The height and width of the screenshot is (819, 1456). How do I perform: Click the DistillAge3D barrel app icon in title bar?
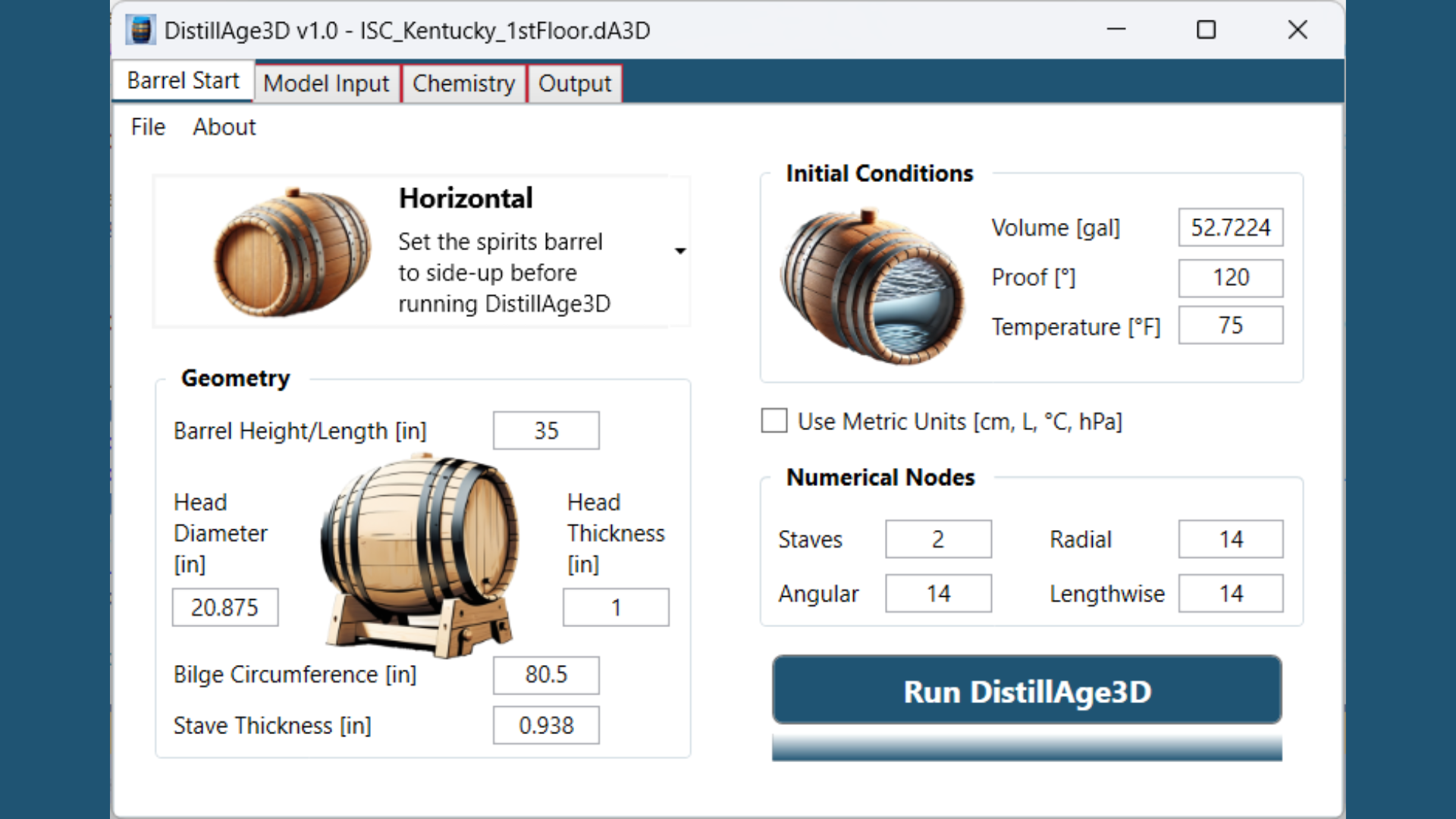click(x=141, y=30)
